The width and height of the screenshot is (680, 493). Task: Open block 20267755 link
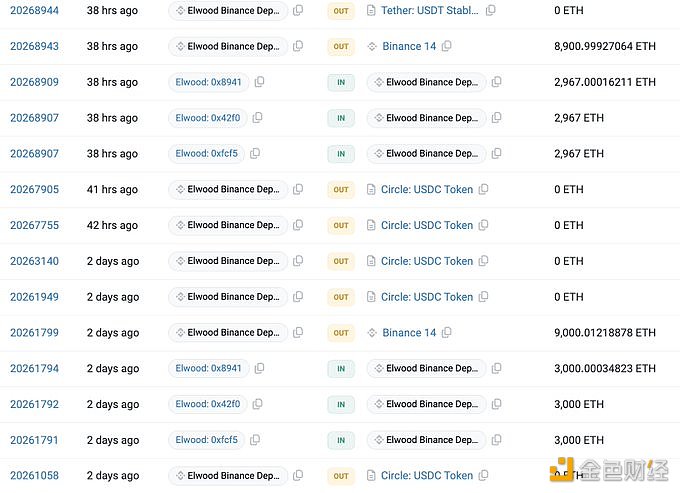point(34,225)
